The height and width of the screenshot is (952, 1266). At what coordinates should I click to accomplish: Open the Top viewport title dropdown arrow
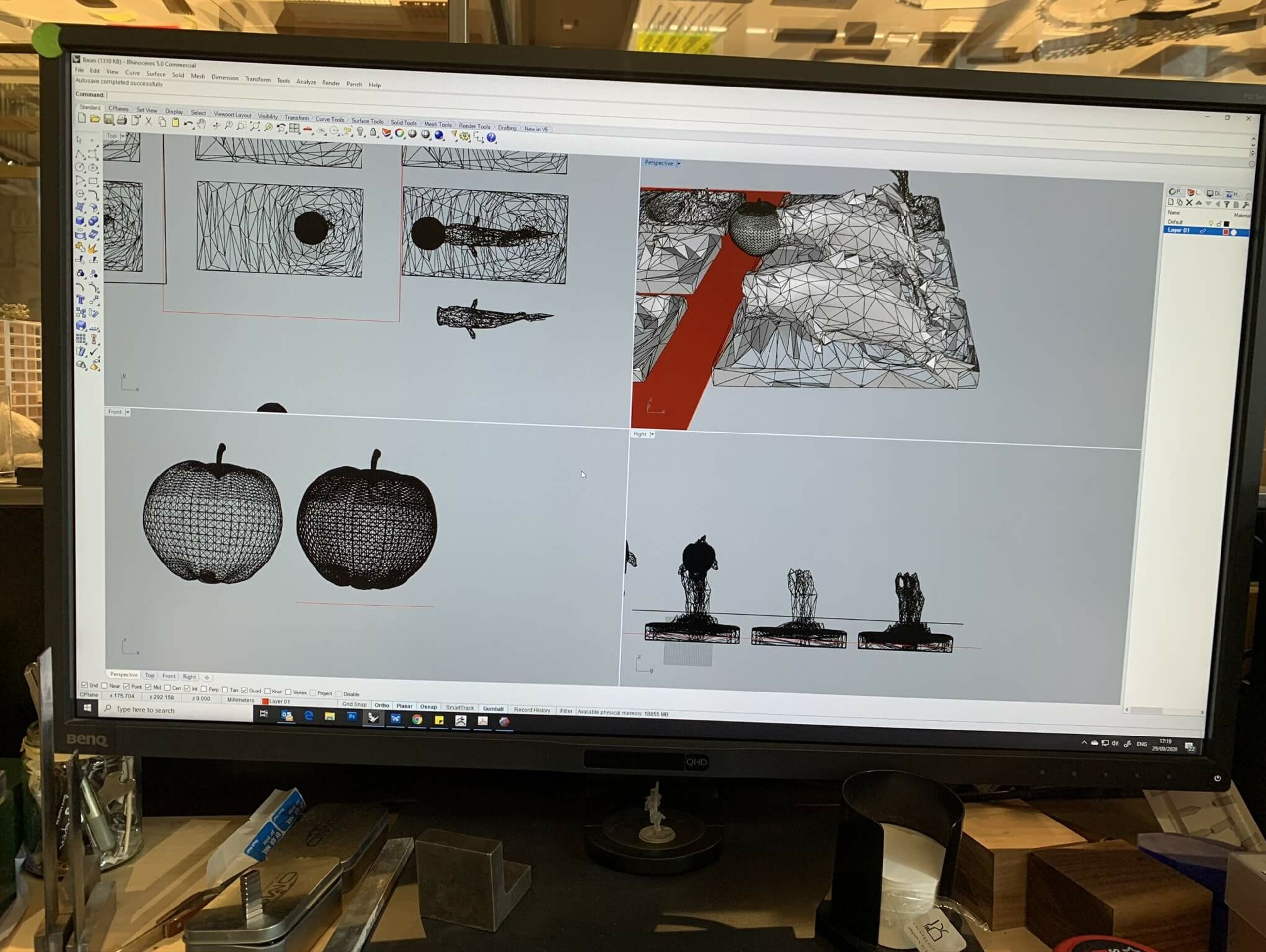123,136
